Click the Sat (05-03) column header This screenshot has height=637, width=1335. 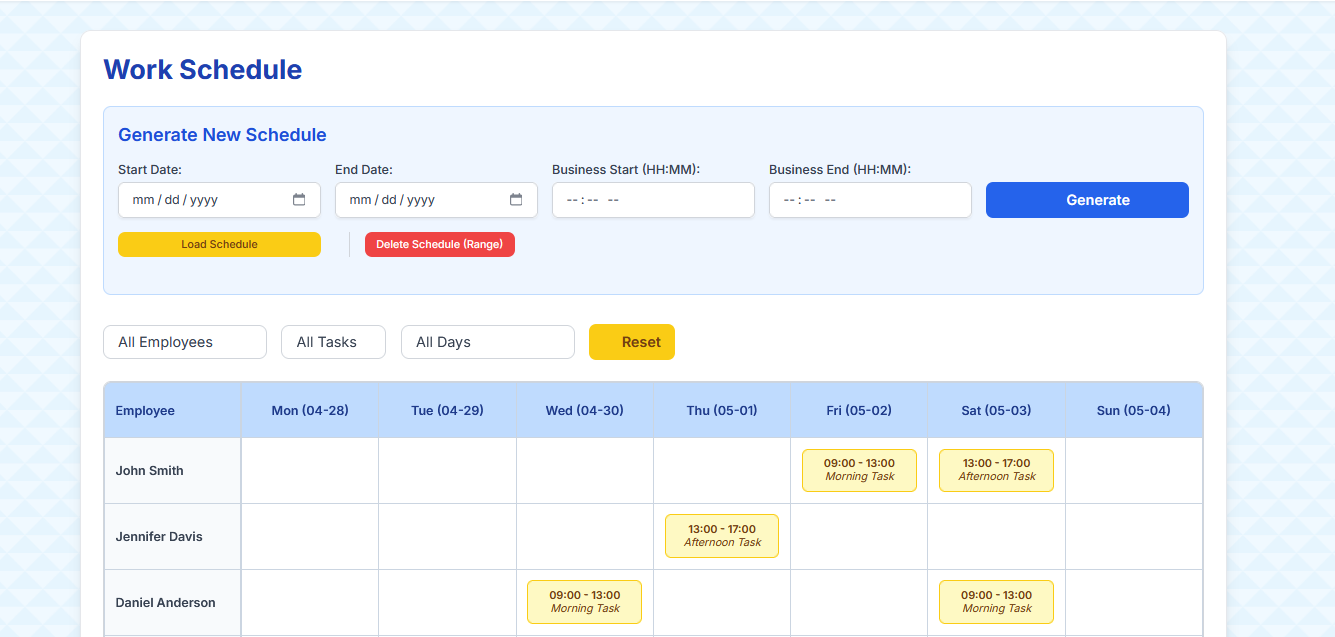[x=996, y=410]
